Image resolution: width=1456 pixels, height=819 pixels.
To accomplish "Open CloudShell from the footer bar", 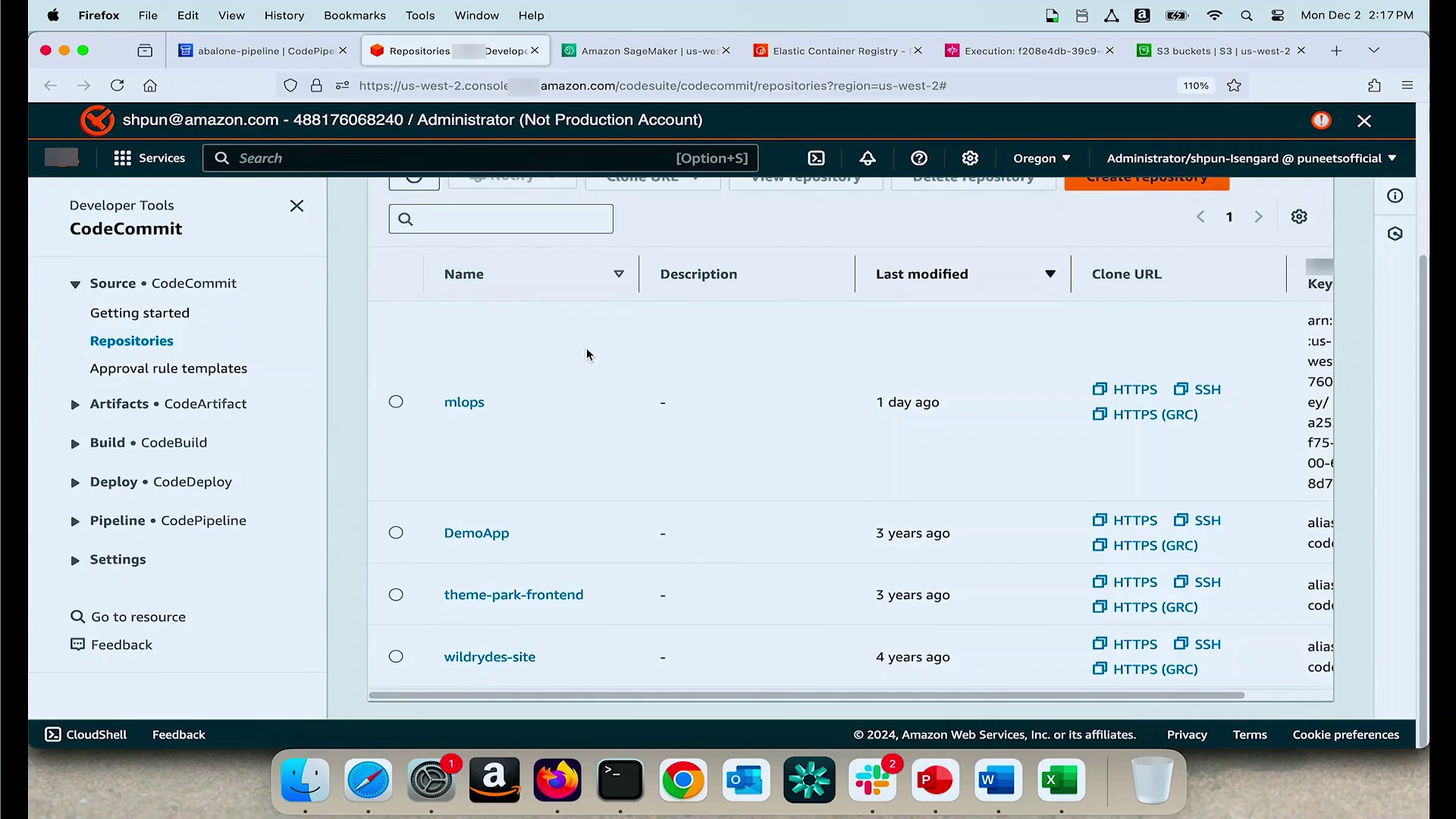I will (x=86, y=734).
